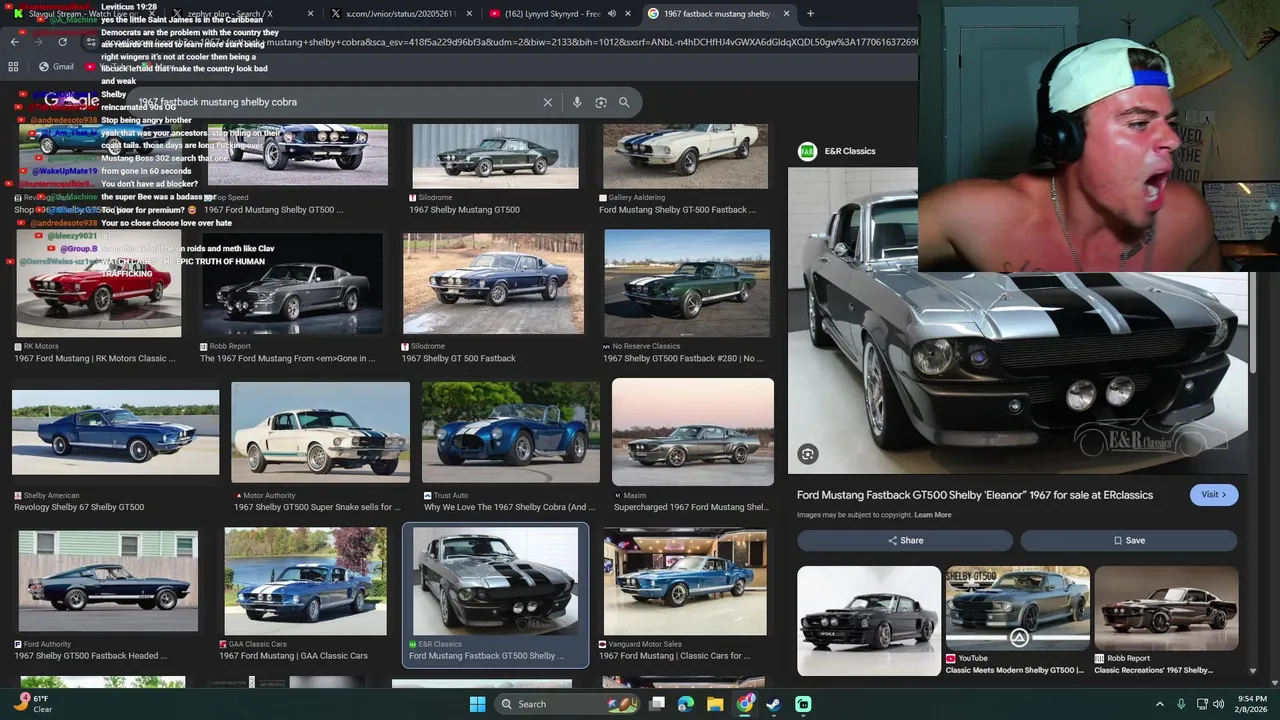1280x720 pixels.
Task: Go back to the previous page
Action: 14,42
